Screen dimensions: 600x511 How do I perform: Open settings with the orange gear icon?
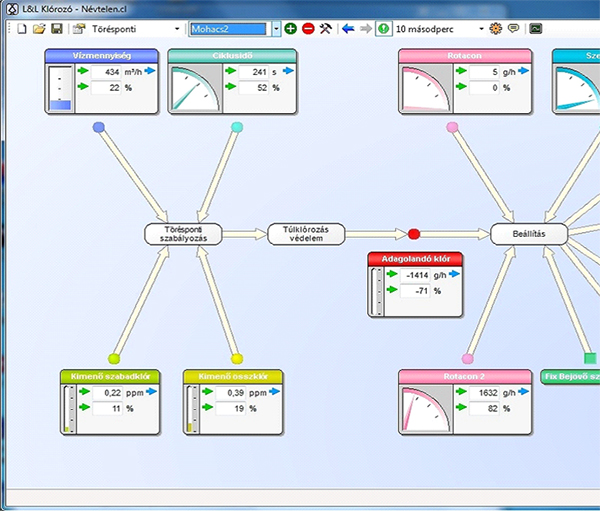[496, 29]
